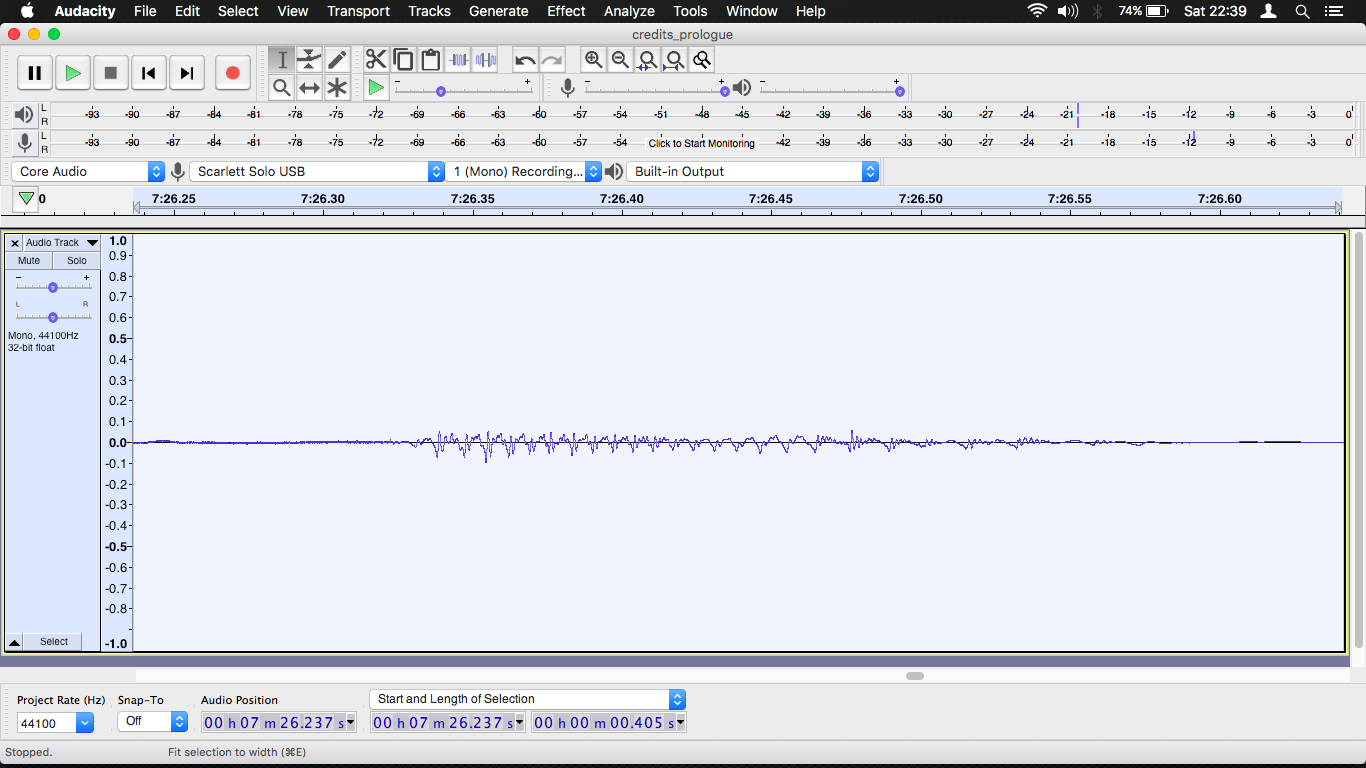Solo the Audio Track
1366x768 pixels.
point(77,260)
